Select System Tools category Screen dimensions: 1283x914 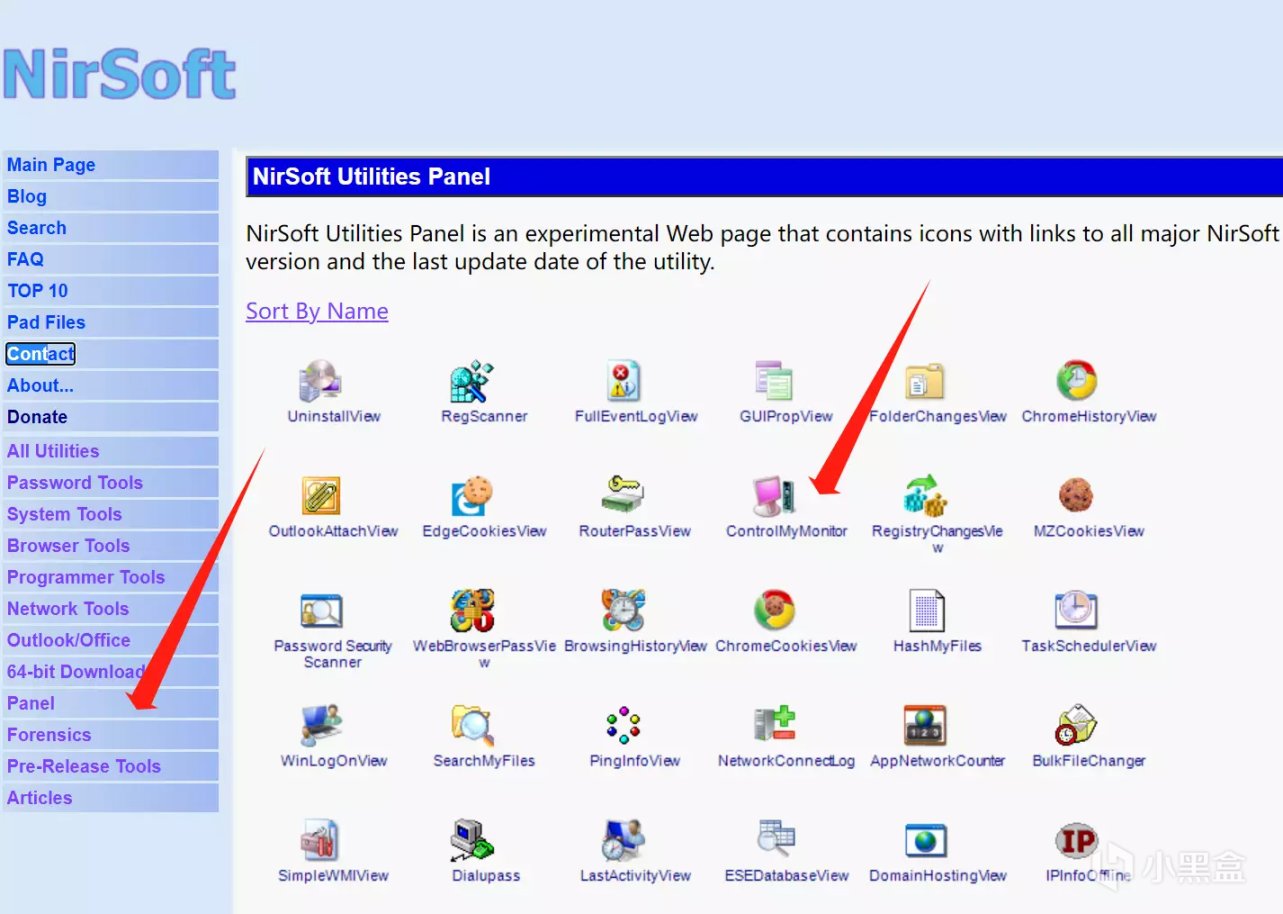point(110,514)
